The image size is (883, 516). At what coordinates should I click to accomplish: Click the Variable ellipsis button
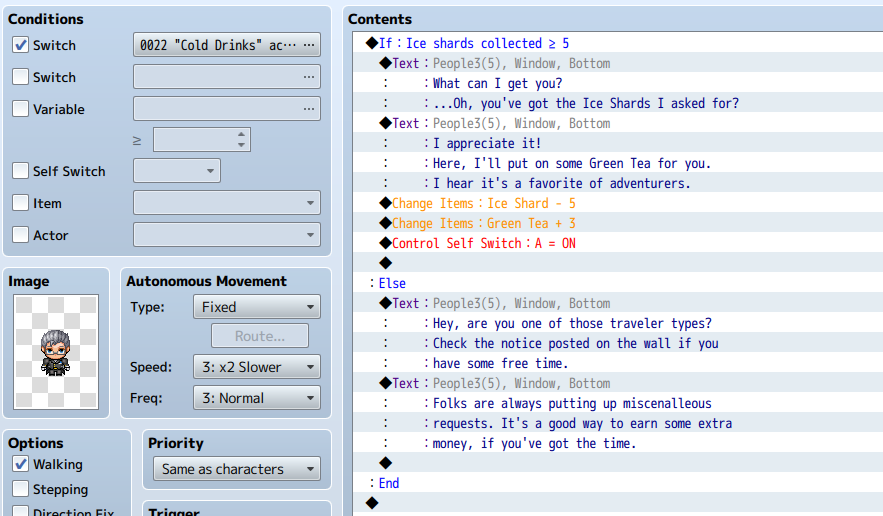[309, 109]
